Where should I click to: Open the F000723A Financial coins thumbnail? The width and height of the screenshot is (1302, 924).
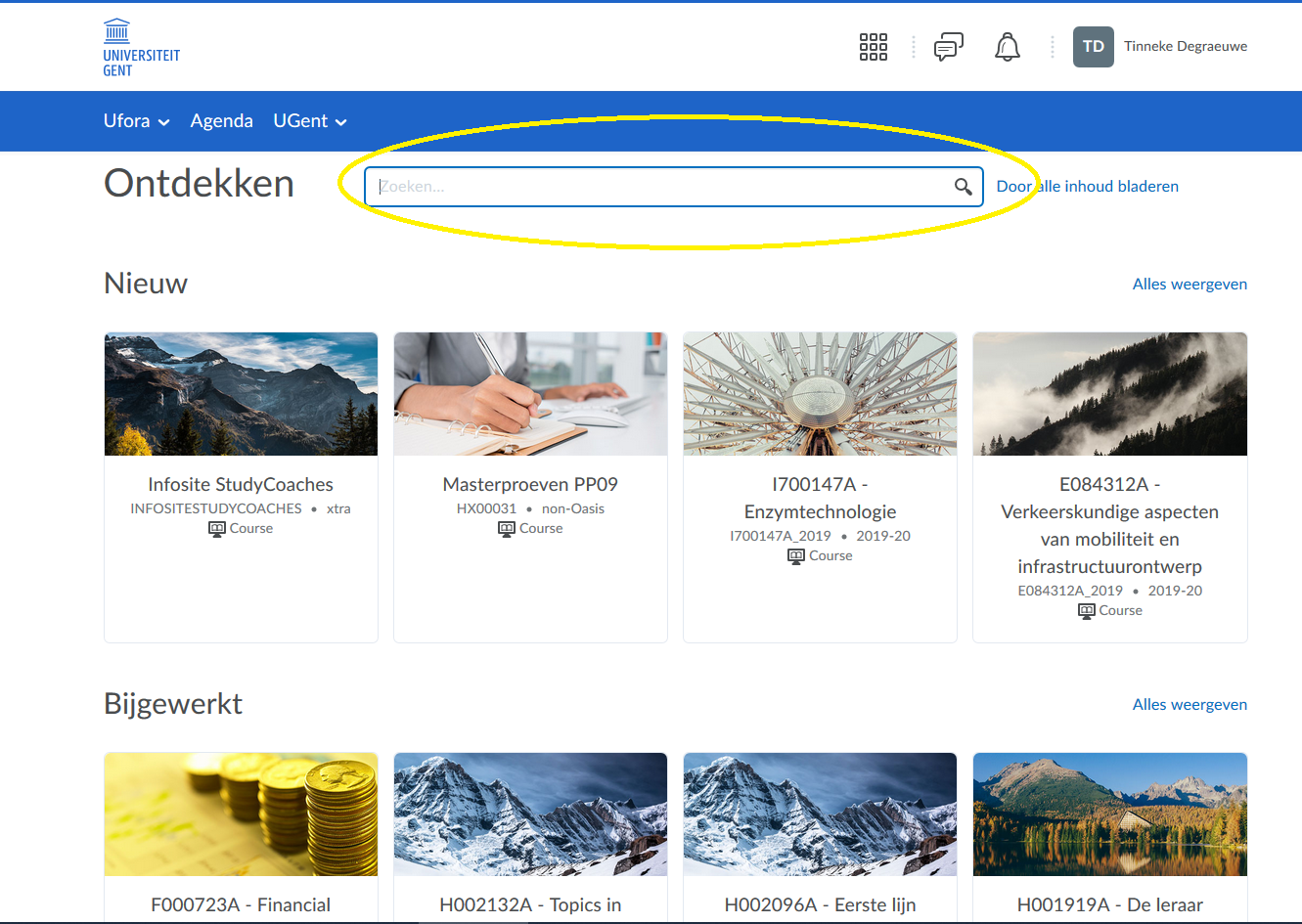pyautogui.click(x=241, y=814)
